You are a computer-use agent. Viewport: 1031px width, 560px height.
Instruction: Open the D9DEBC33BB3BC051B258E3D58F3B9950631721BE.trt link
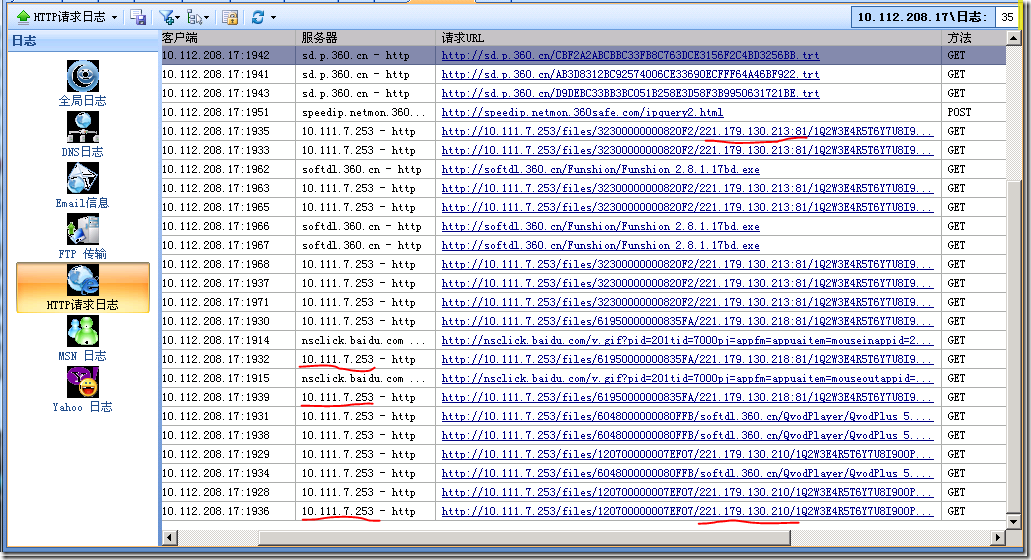pyautogui.click(x=630, y=93)
